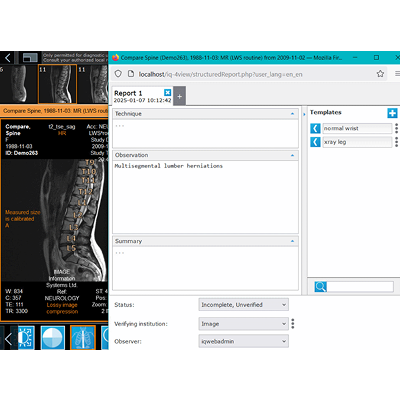Click the add new template plus icon
The height and width of the screenshot is (400, 400).
tap(392, 113)
